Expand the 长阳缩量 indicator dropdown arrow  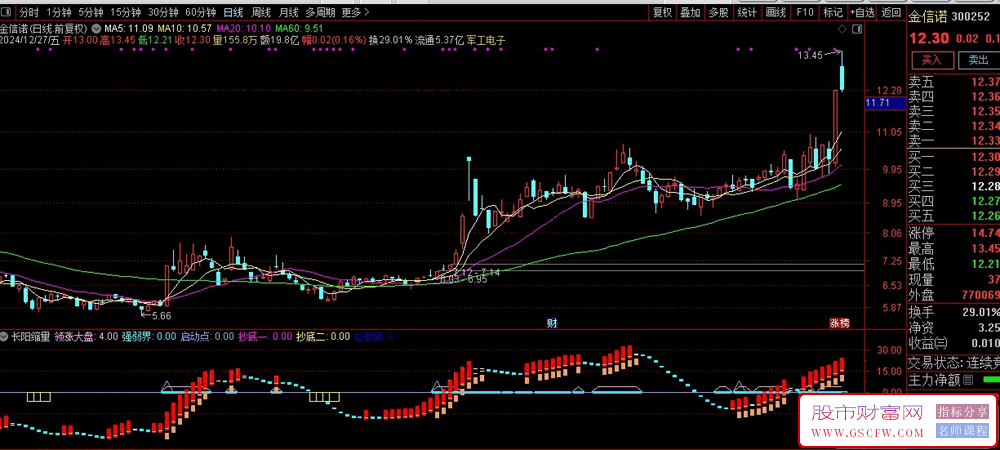coord(5,336)
